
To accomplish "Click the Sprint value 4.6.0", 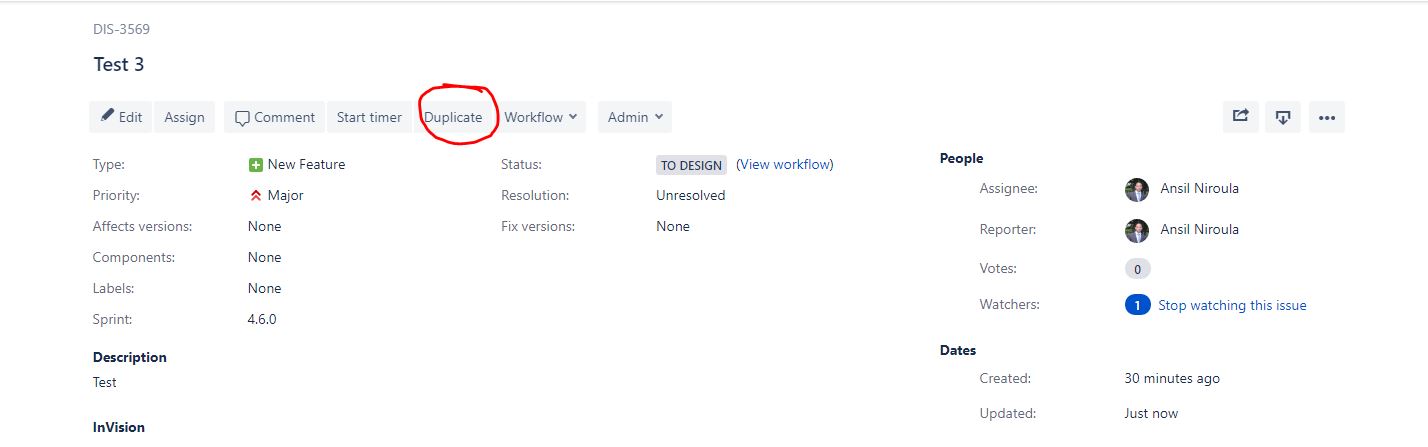I will (262, 319).
